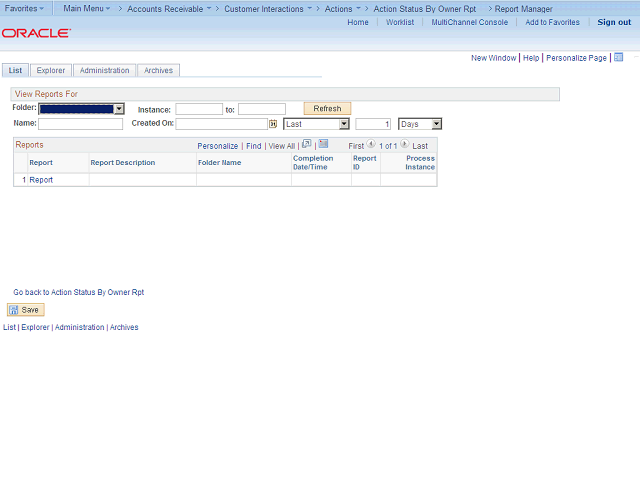Open the Days unit dropdown

420,124
